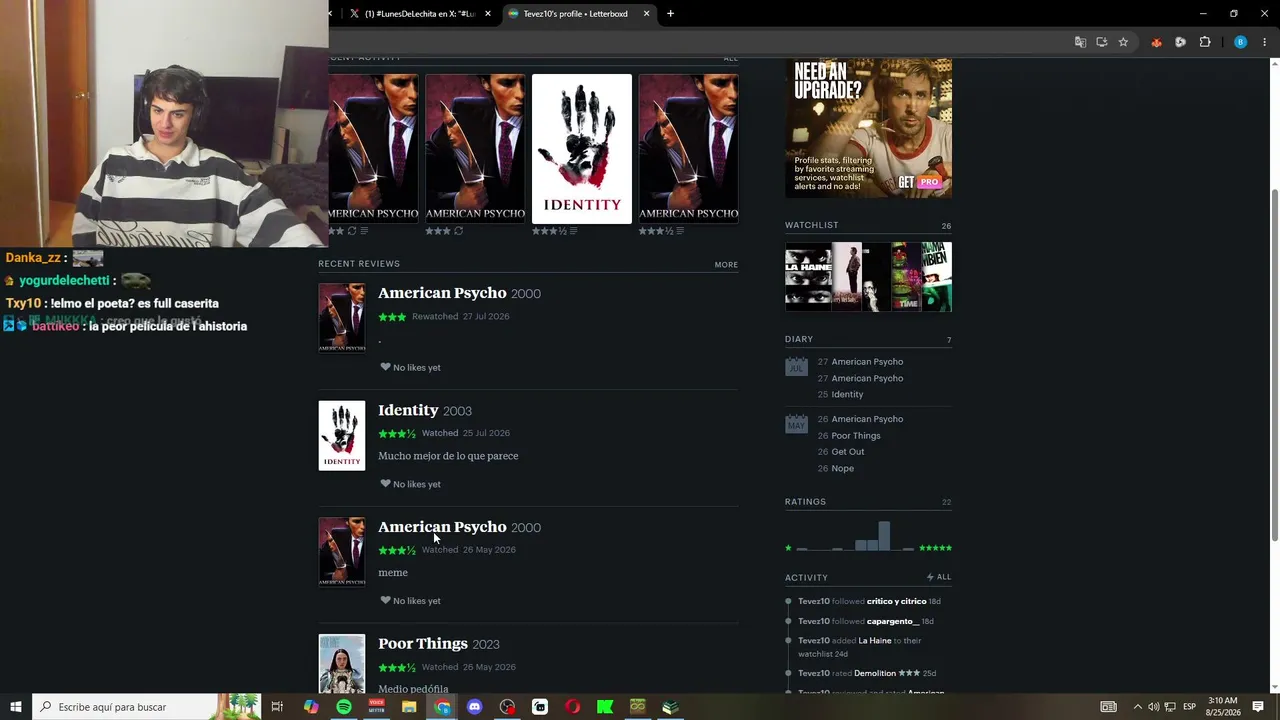
Task: Open Spotify from the taskbar
Action: click(344, 707)
